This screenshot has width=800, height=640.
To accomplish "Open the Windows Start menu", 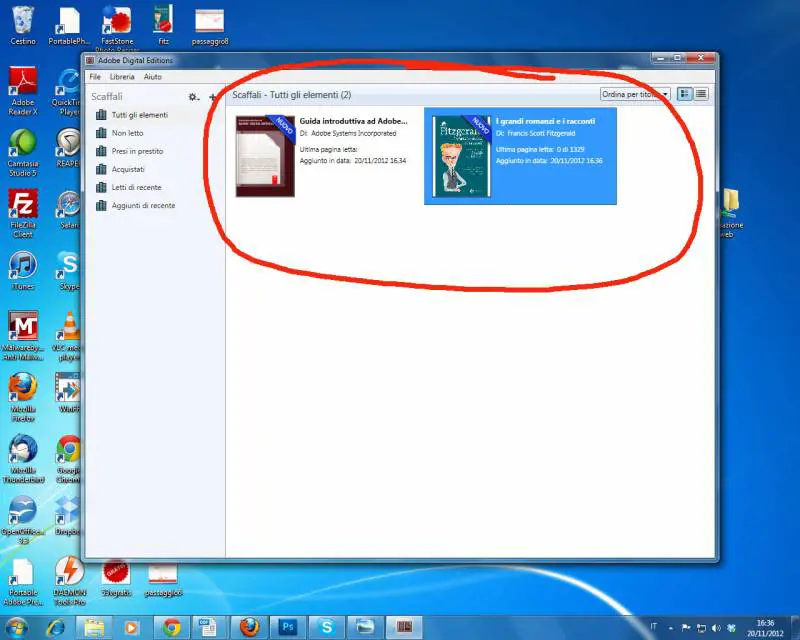I will click(x=16, y=627).
